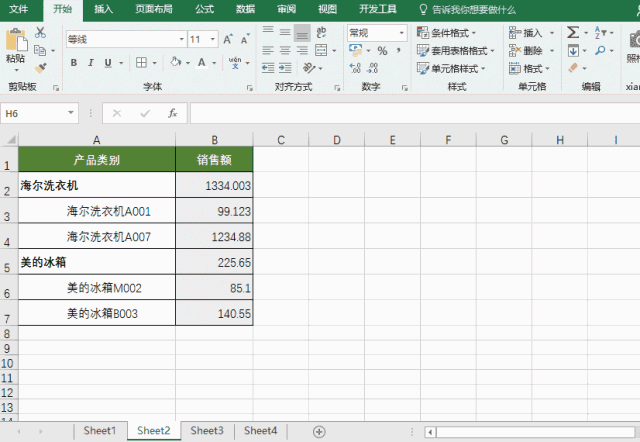Toggle underline formatting
This screenshot has height=442, width=640.
[107, 62]
